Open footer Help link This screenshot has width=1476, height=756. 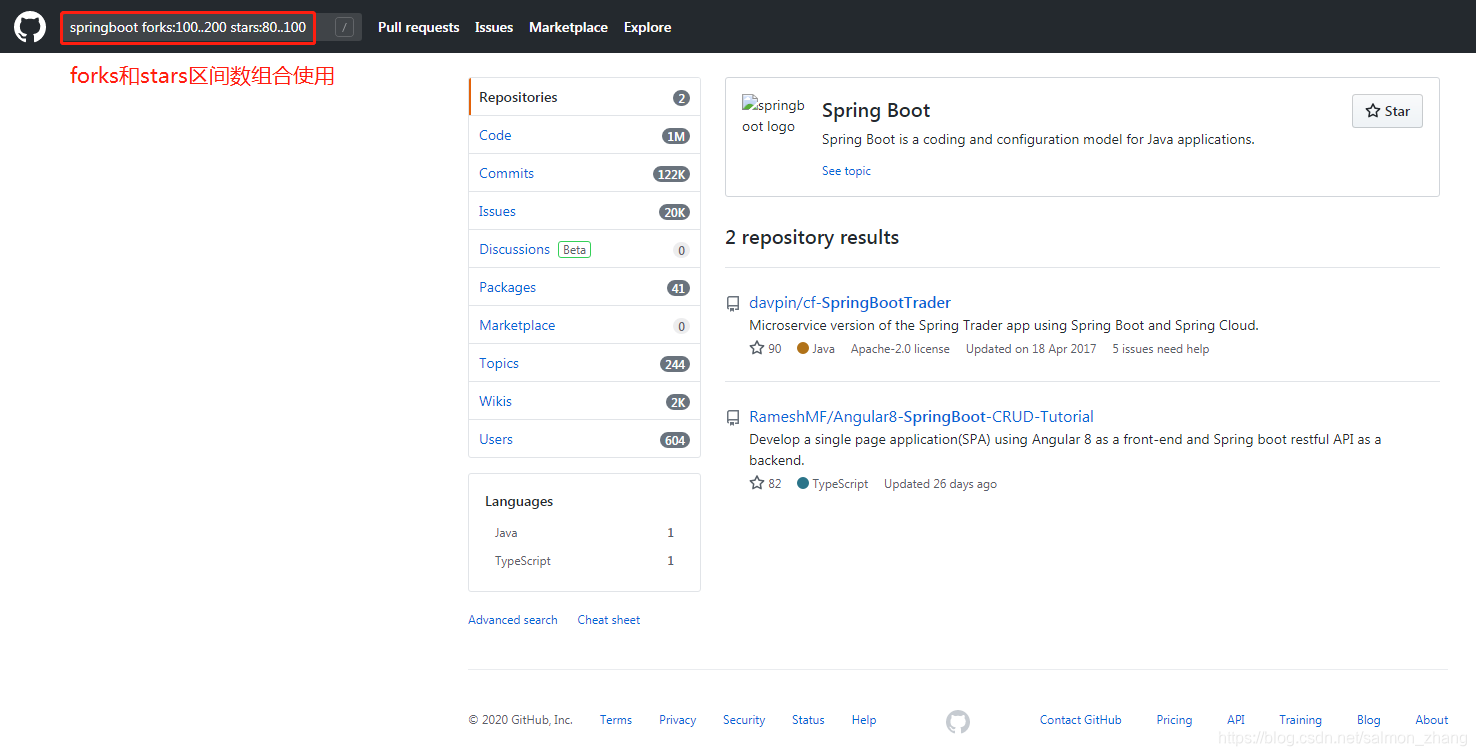coord(864,720)
